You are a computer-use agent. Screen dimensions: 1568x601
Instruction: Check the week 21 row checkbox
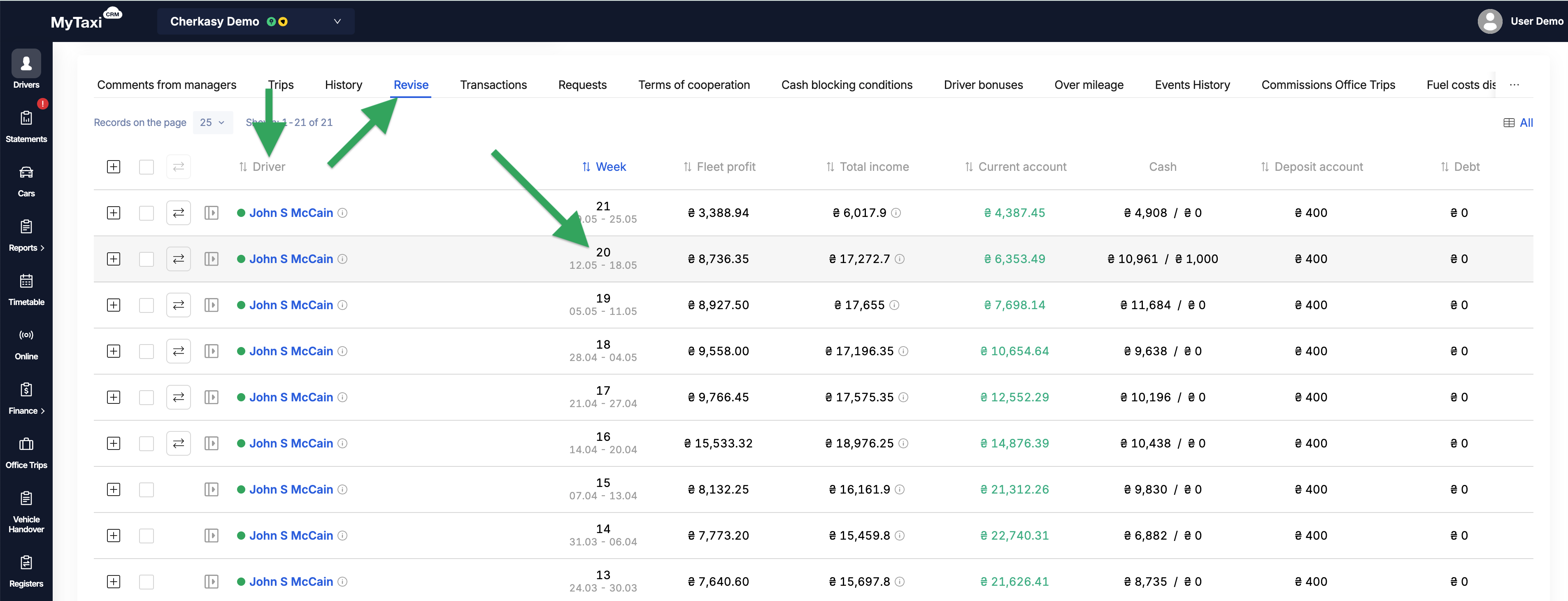pos(146,213)
